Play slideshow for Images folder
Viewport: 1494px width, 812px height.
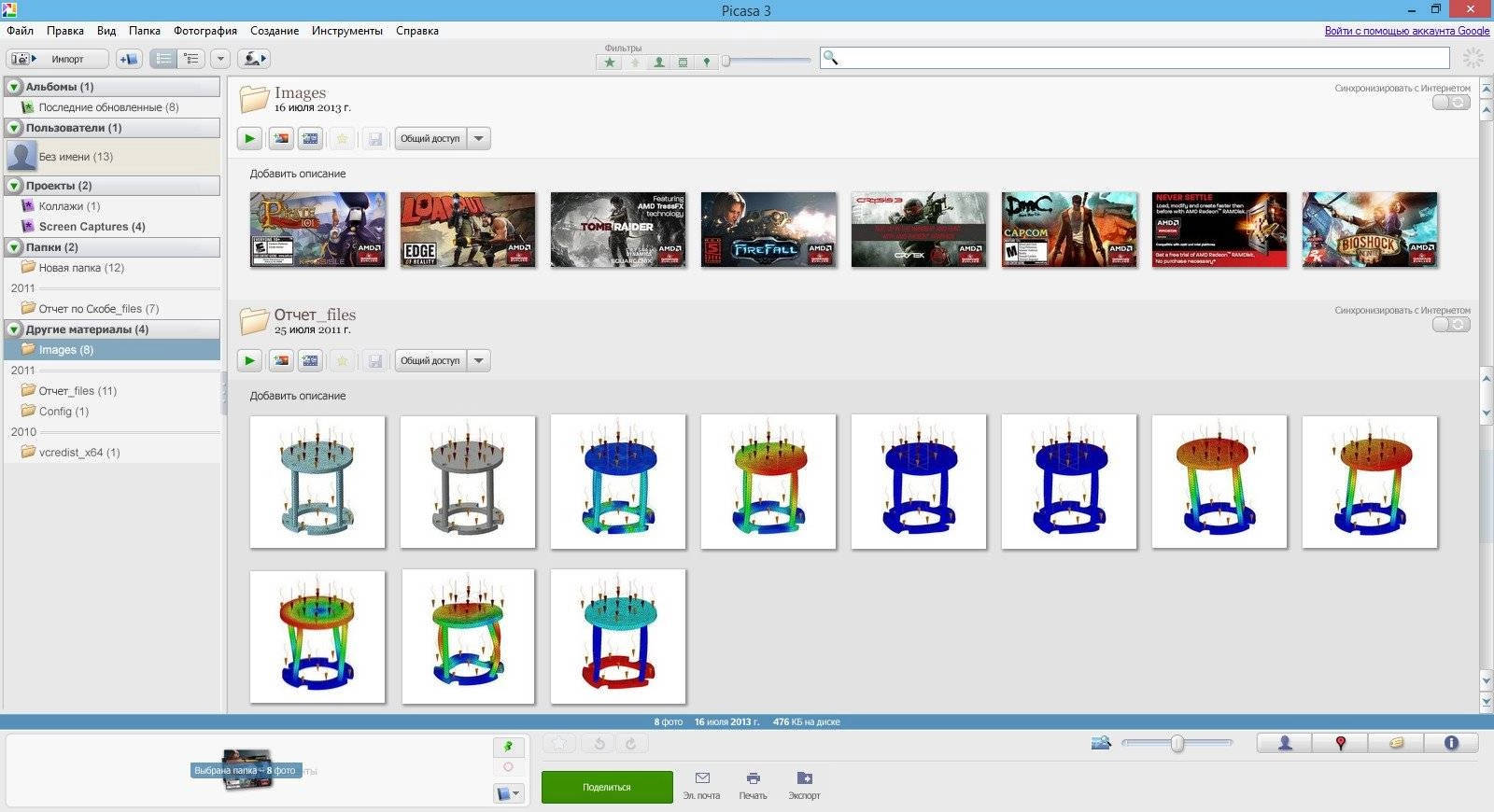click(x=249, y=138)
